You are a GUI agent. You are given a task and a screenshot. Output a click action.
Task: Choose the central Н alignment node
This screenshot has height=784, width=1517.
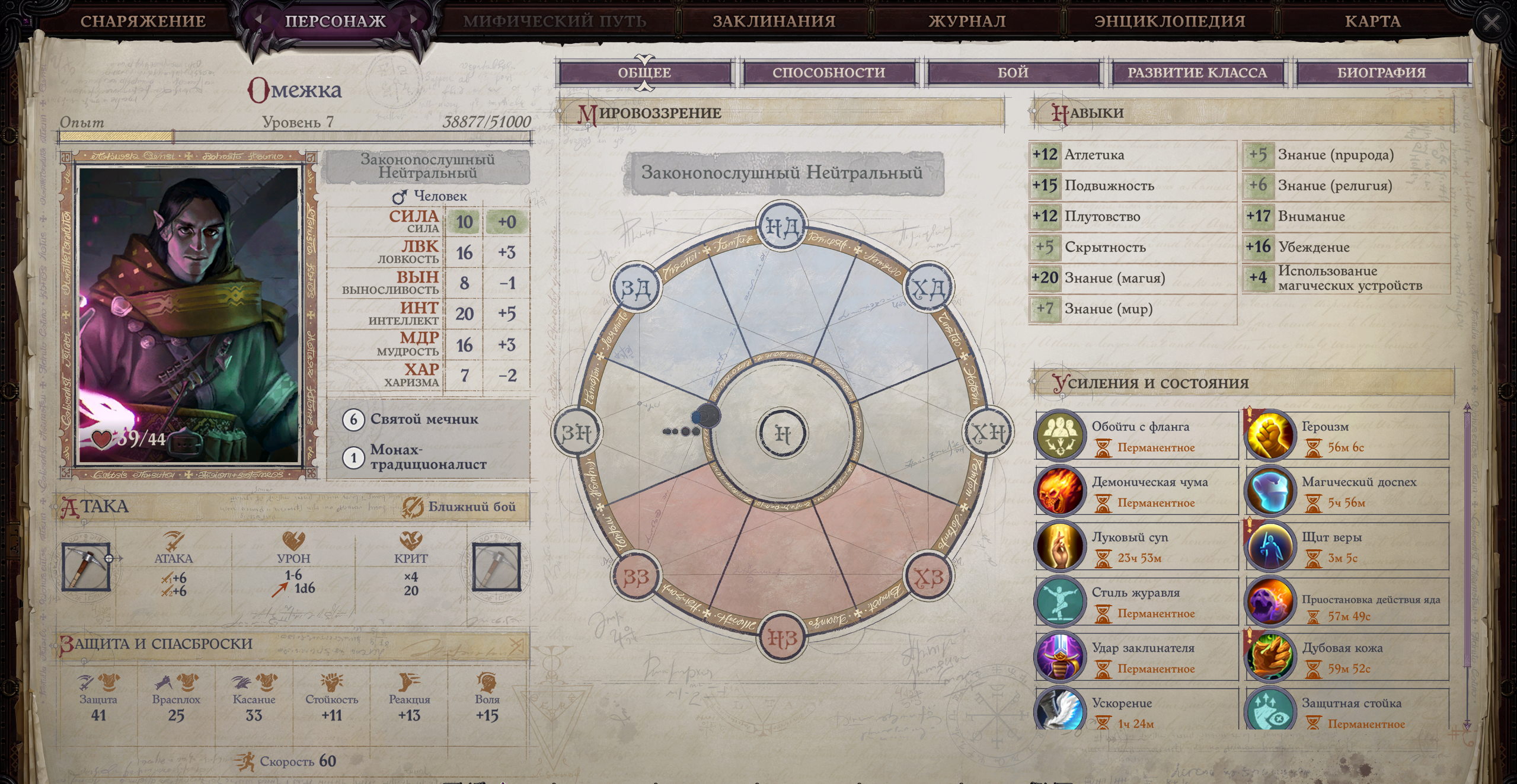783,434
